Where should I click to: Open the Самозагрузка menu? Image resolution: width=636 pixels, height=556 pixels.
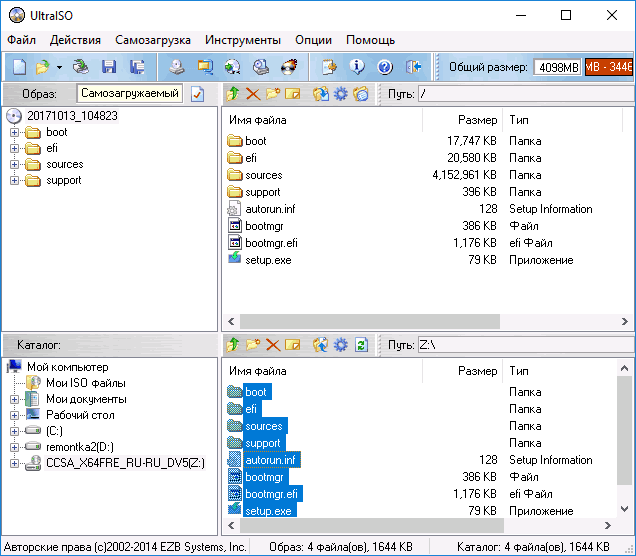click(153, 40)
